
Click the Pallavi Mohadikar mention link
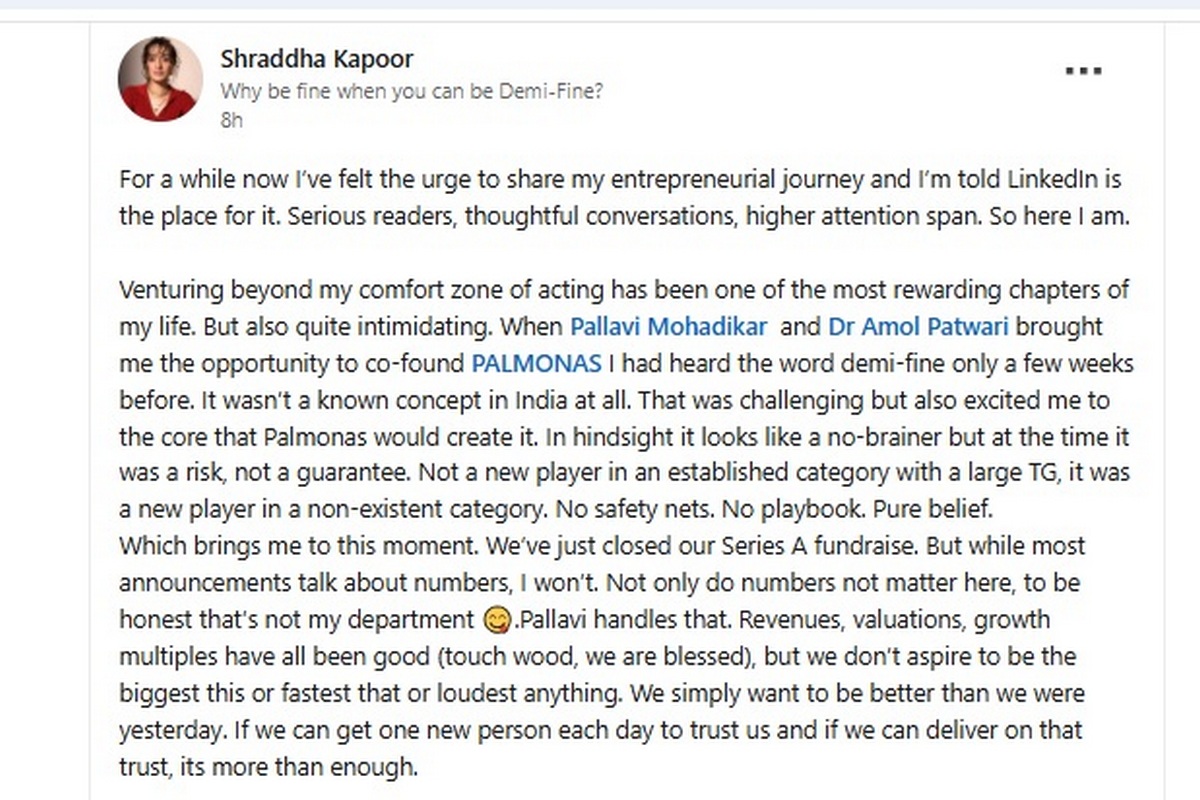[x=668, y=327]
